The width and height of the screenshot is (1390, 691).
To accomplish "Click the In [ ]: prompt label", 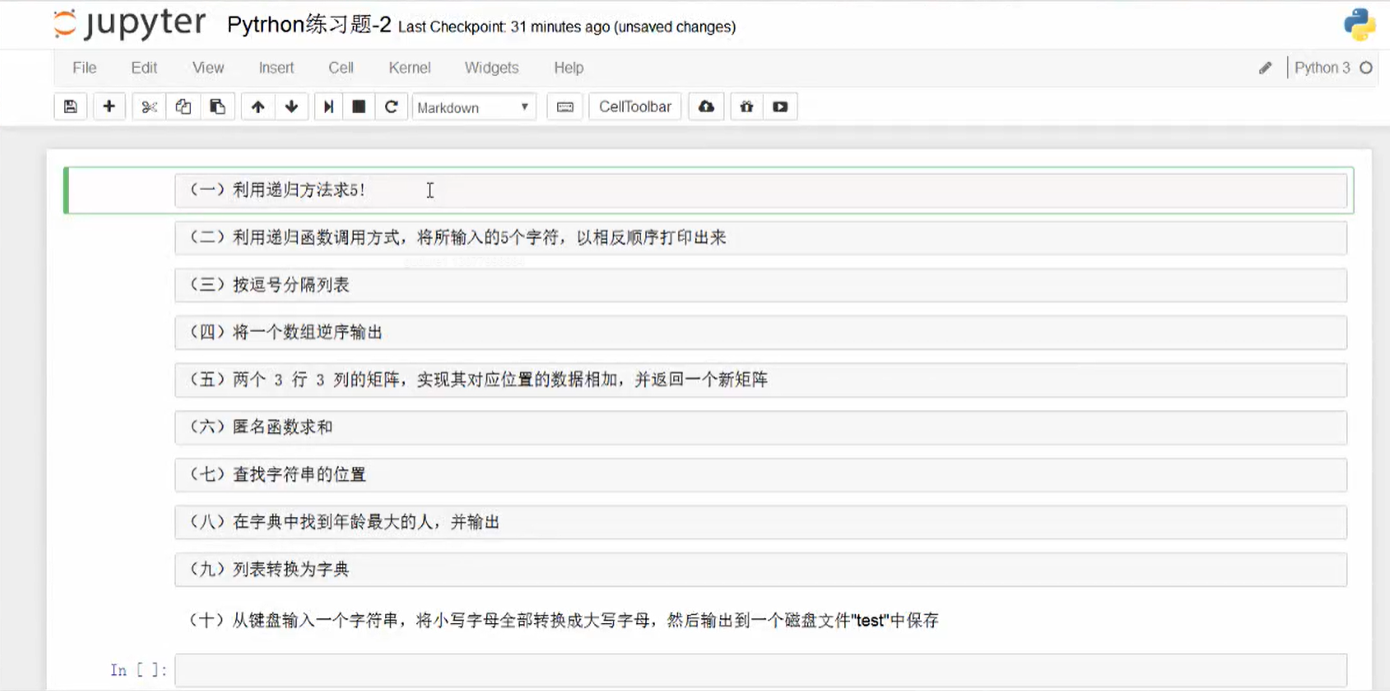I will 139,670.
